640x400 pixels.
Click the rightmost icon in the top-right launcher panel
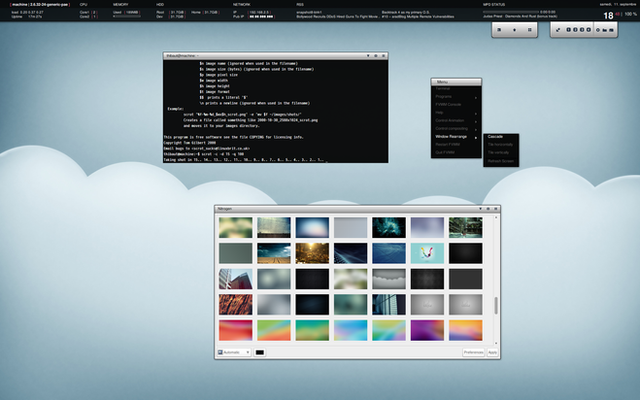click(x=611, y=31)
